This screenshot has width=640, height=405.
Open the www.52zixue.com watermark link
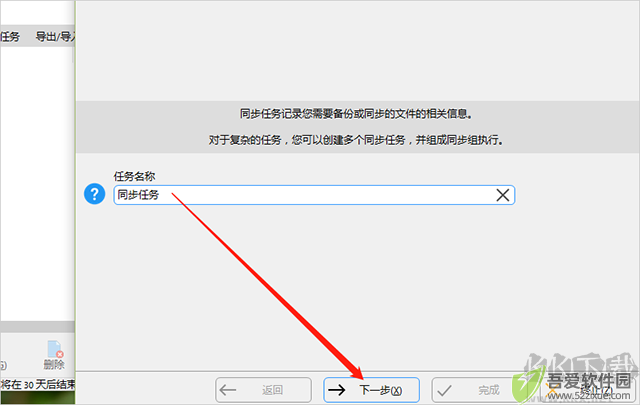[x=589, y=396]
